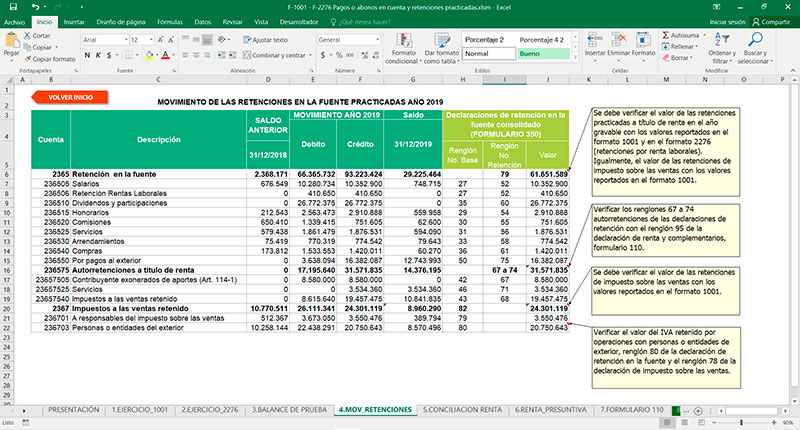Click the Pegar (paste) clipboard icon
800x430 pixels.
(11, 40)
